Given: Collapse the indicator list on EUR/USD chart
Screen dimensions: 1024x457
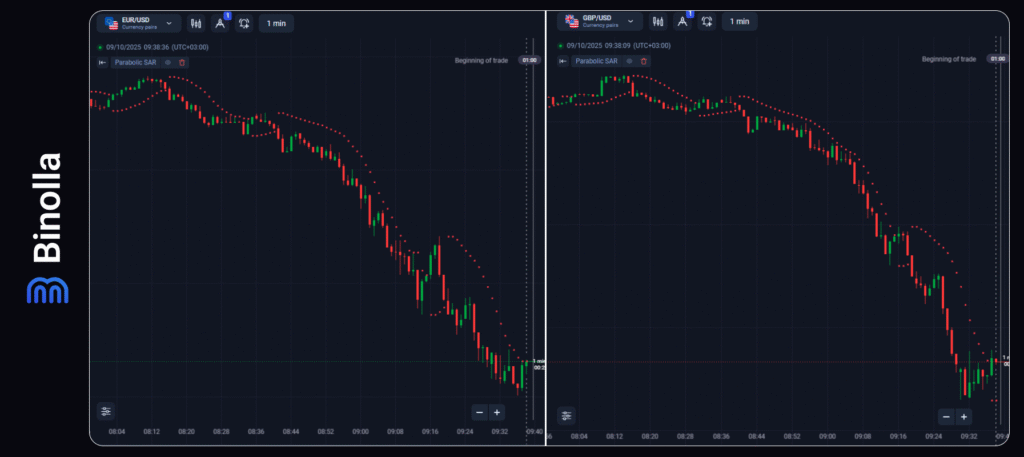Looking at the screenshot, I should pyautogui.click(x=102, y=62).
